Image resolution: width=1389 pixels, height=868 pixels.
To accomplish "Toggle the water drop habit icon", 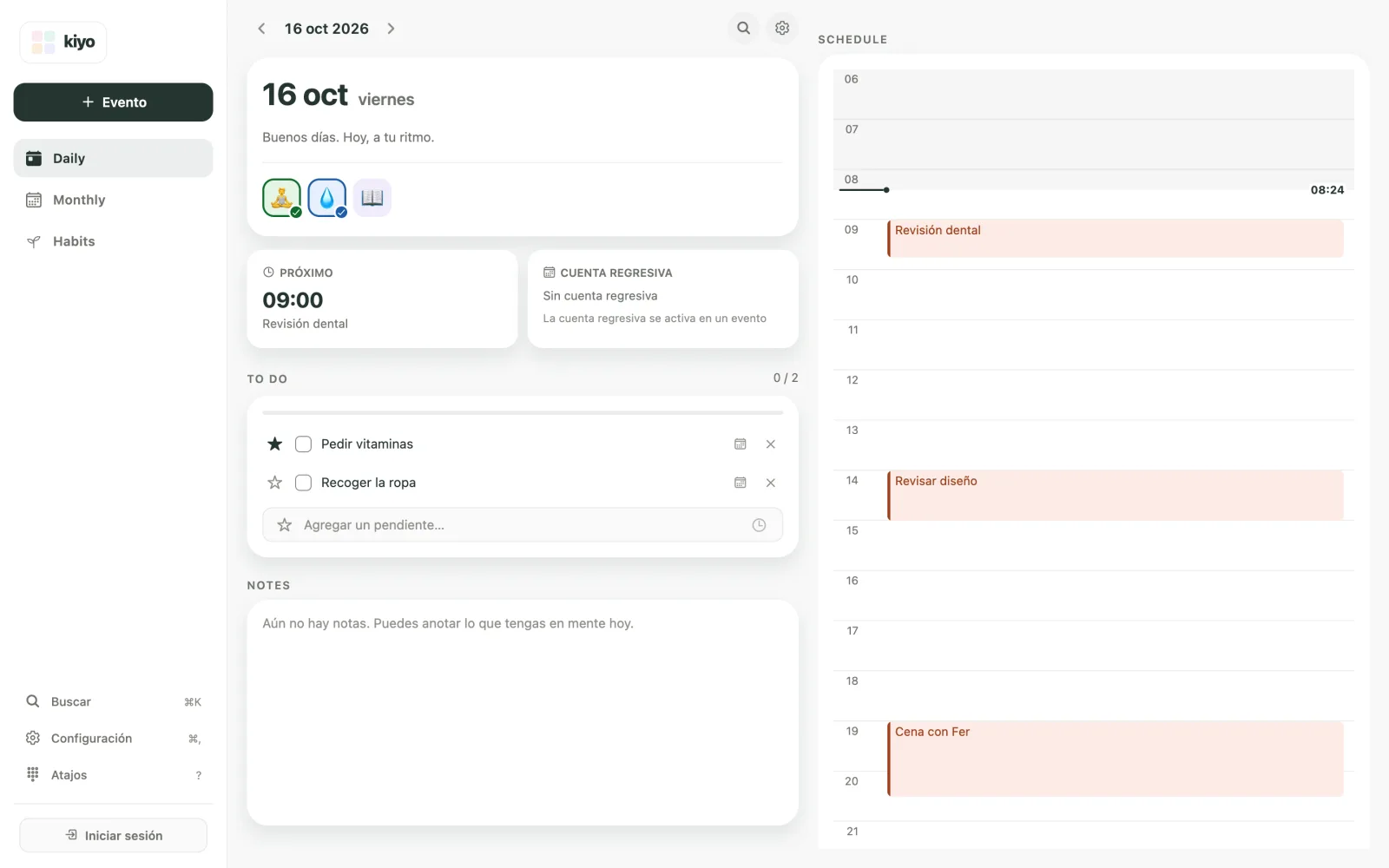I will (x=327, y=198).
